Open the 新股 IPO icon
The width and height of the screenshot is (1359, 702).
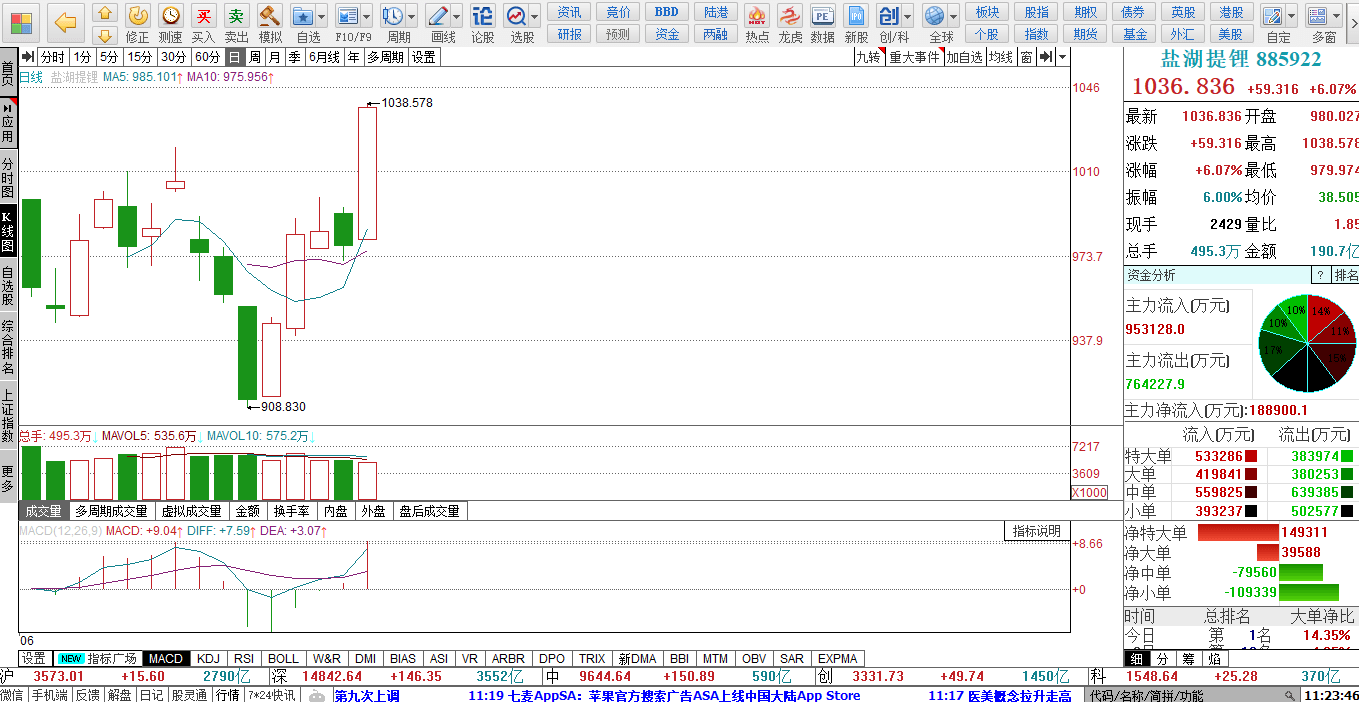856,16
